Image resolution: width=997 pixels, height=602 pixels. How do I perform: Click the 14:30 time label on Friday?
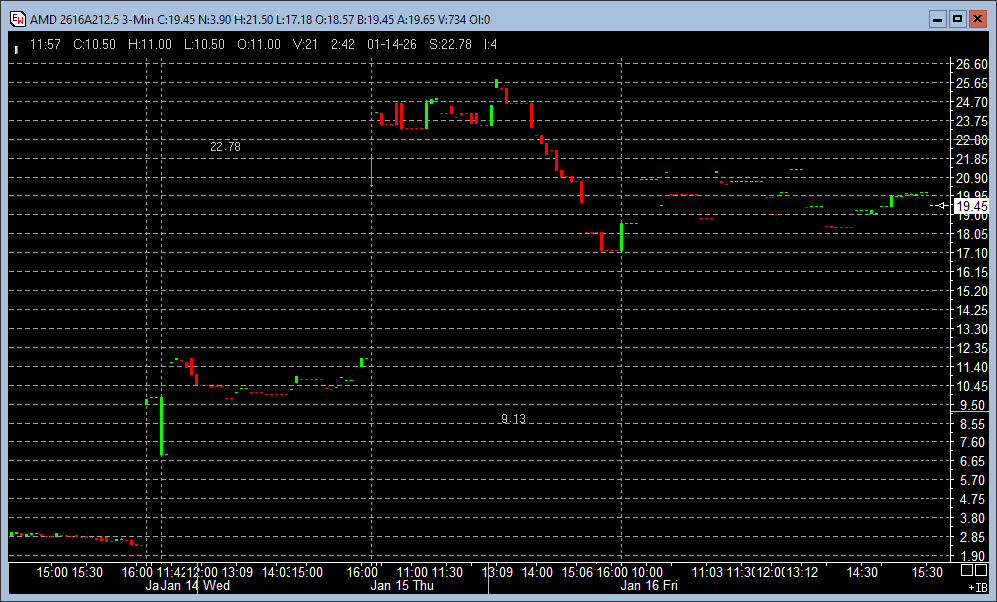coord(863,572)
